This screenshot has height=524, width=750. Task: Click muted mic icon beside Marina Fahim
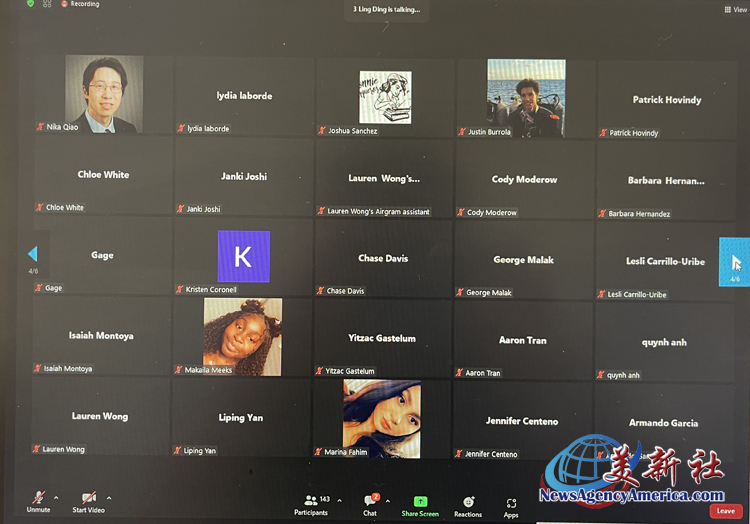coord(318,452)
